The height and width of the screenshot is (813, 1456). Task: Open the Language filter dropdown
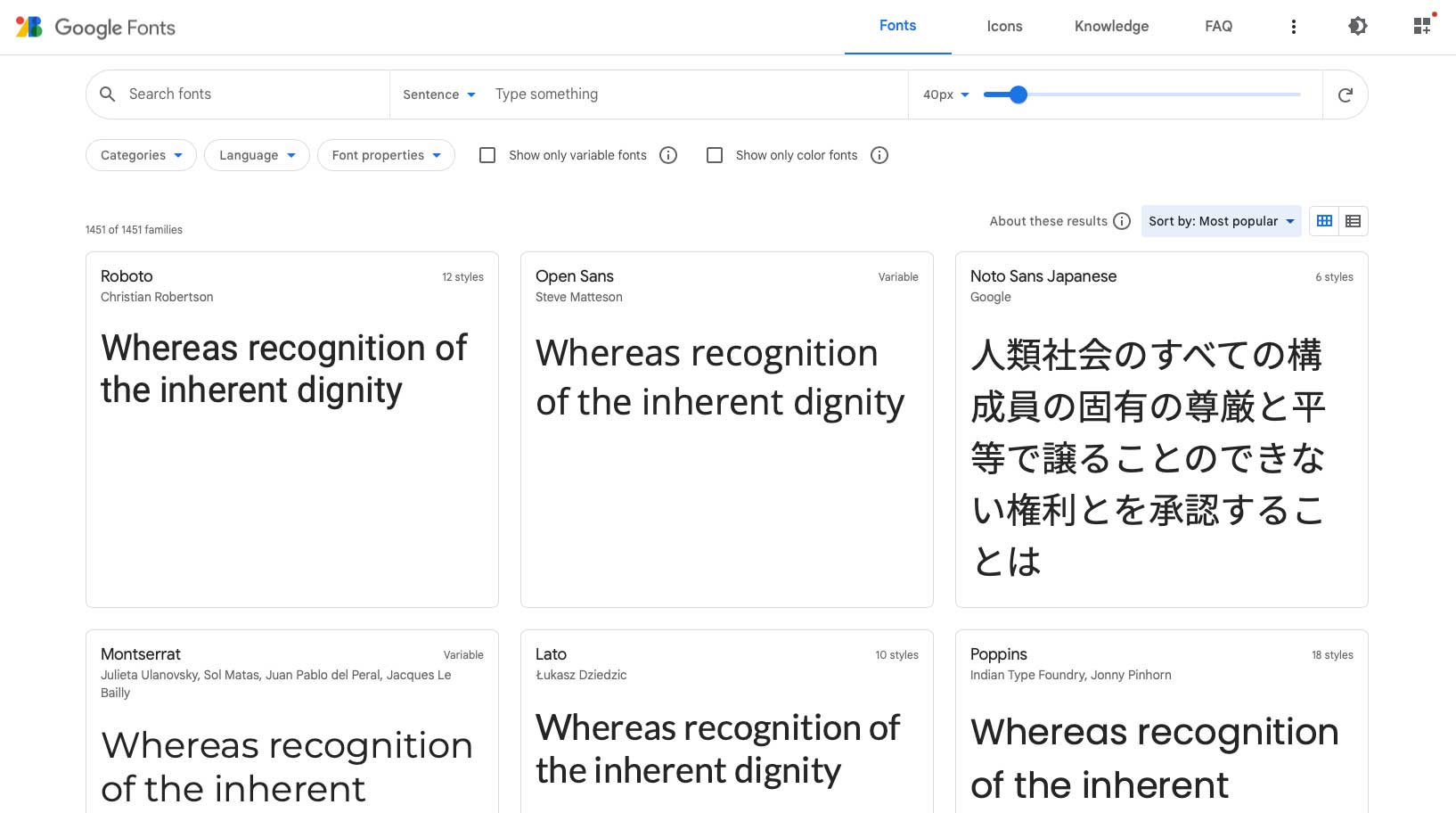[x=256, y=154]
